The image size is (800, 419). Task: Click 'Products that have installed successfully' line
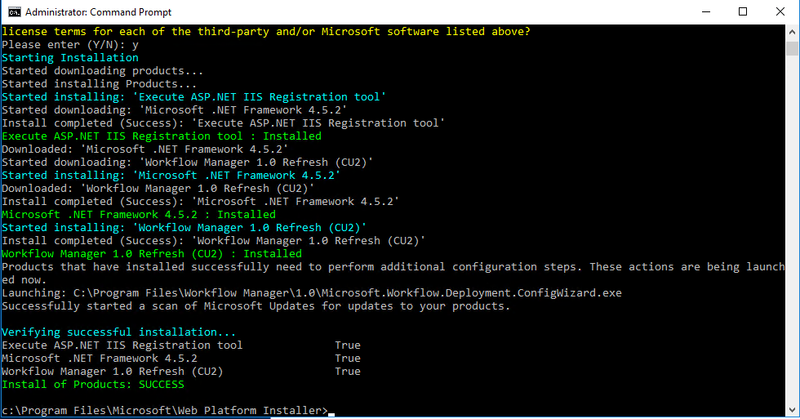coord(393,273)
